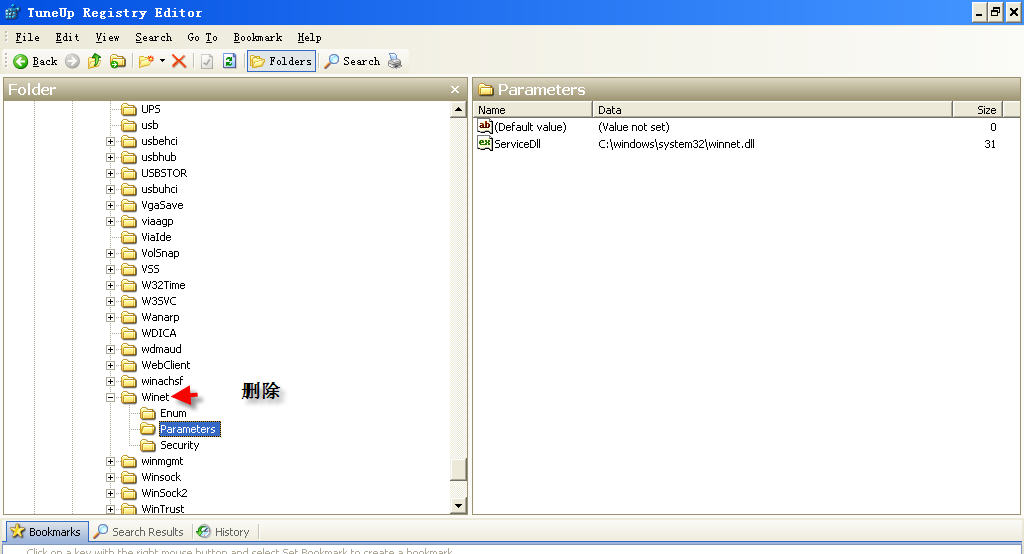Viewport: 1024px width, 554px height.
Task: Select the W3SVC key
Action: click(159, 301)
